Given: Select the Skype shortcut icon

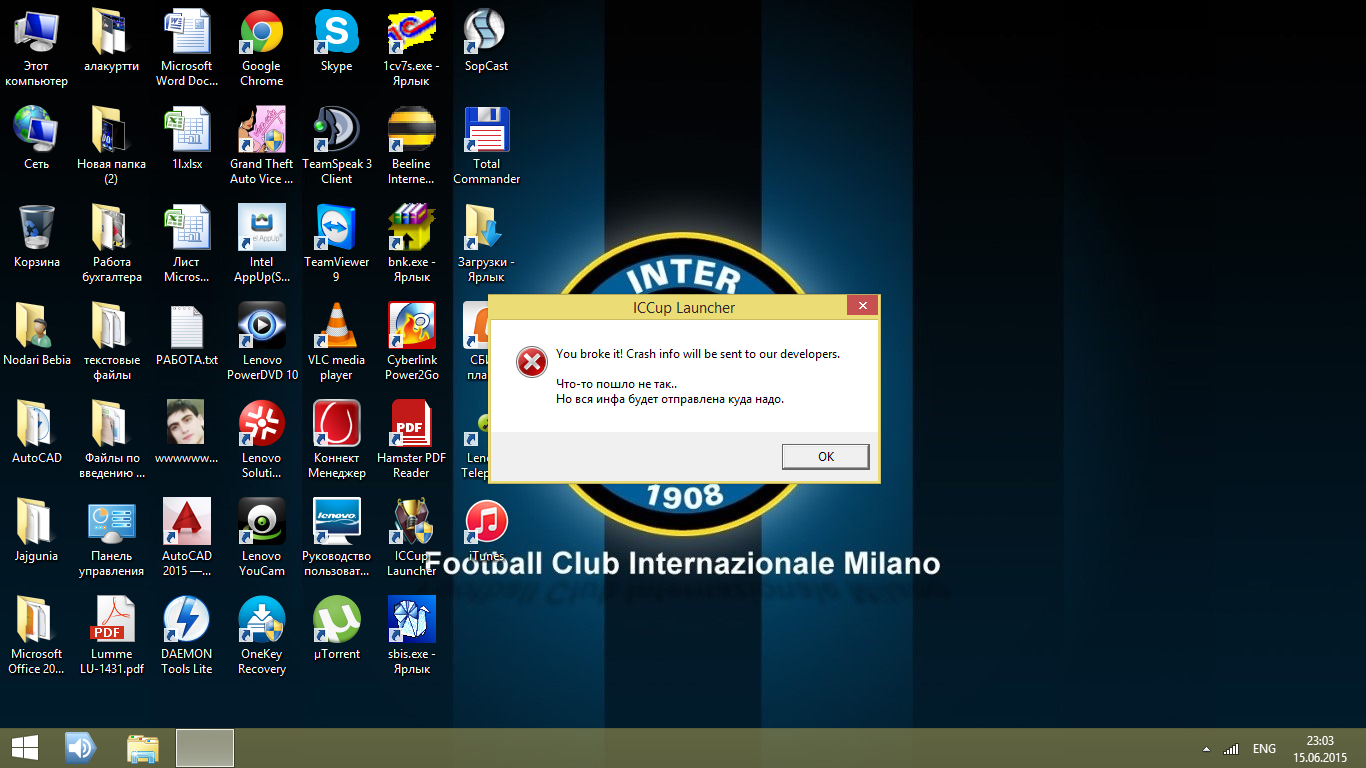Looking at the screenshot, I should coord(336,41).
